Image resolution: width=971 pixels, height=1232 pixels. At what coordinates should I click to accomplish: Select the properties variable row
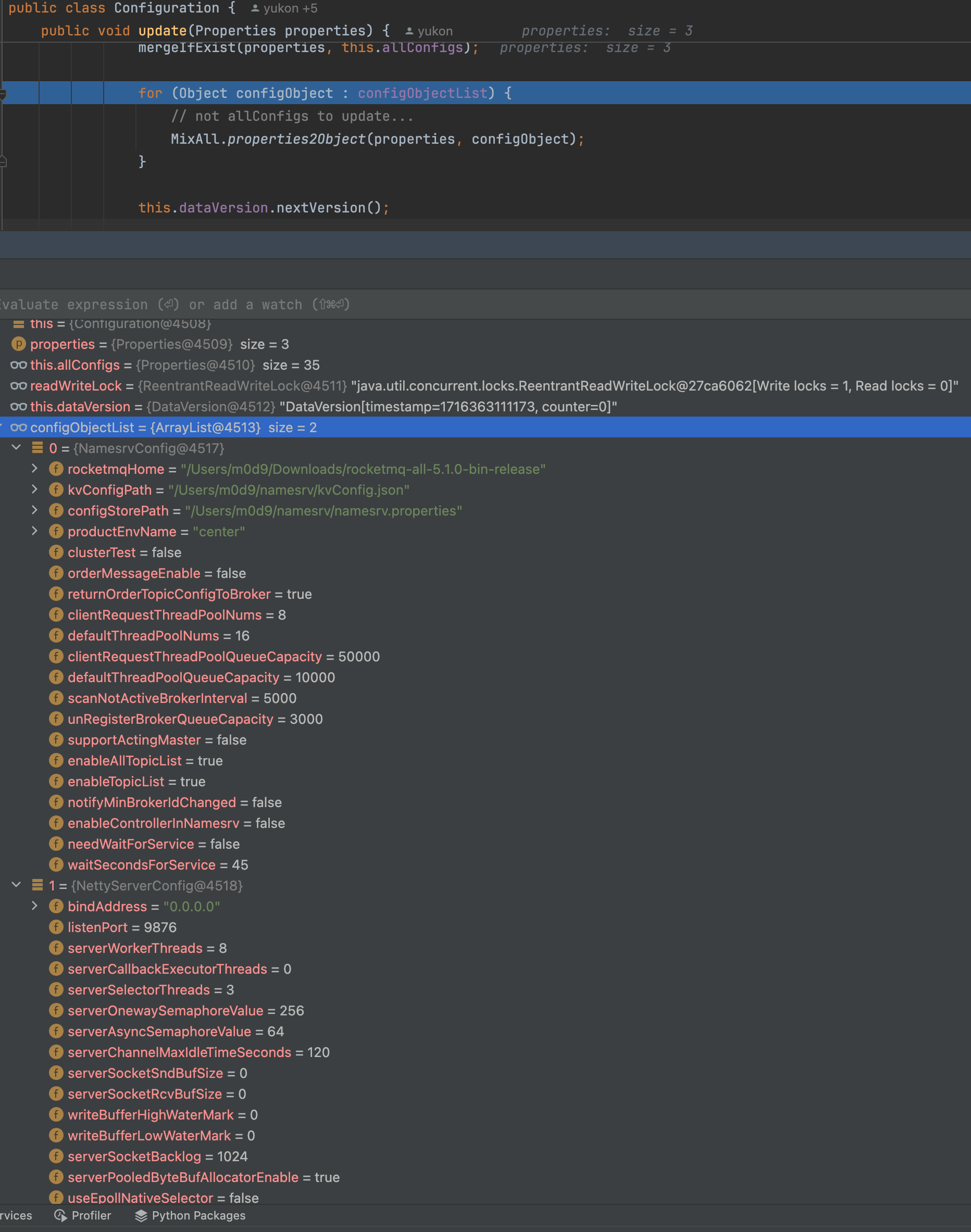click(x=485, y=344)
